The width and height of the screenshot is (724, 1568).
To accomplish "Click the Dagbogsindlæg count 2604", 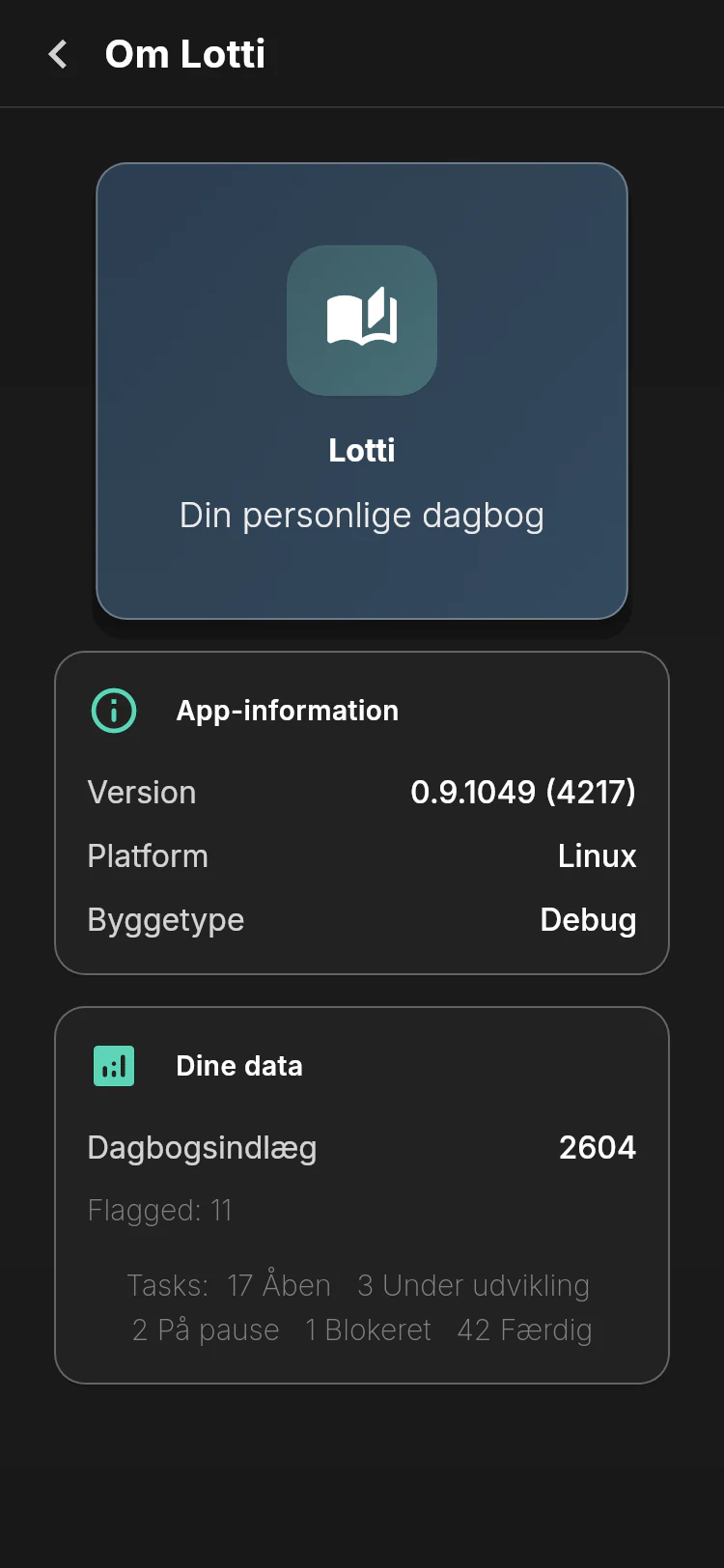I will click(x=598, y=1148).
